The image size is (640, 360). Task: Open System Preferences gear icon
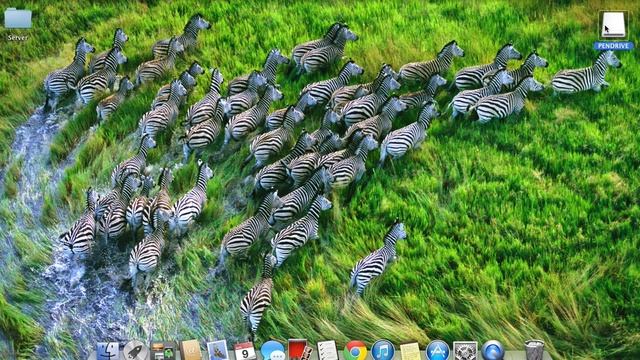465,351
